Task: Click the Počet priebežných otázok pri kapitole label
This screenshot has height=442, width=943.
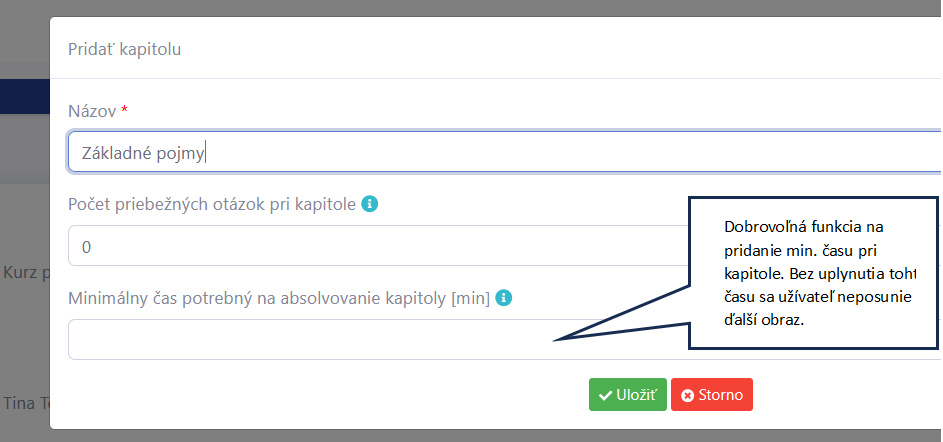Action: (x=212, y=205)
